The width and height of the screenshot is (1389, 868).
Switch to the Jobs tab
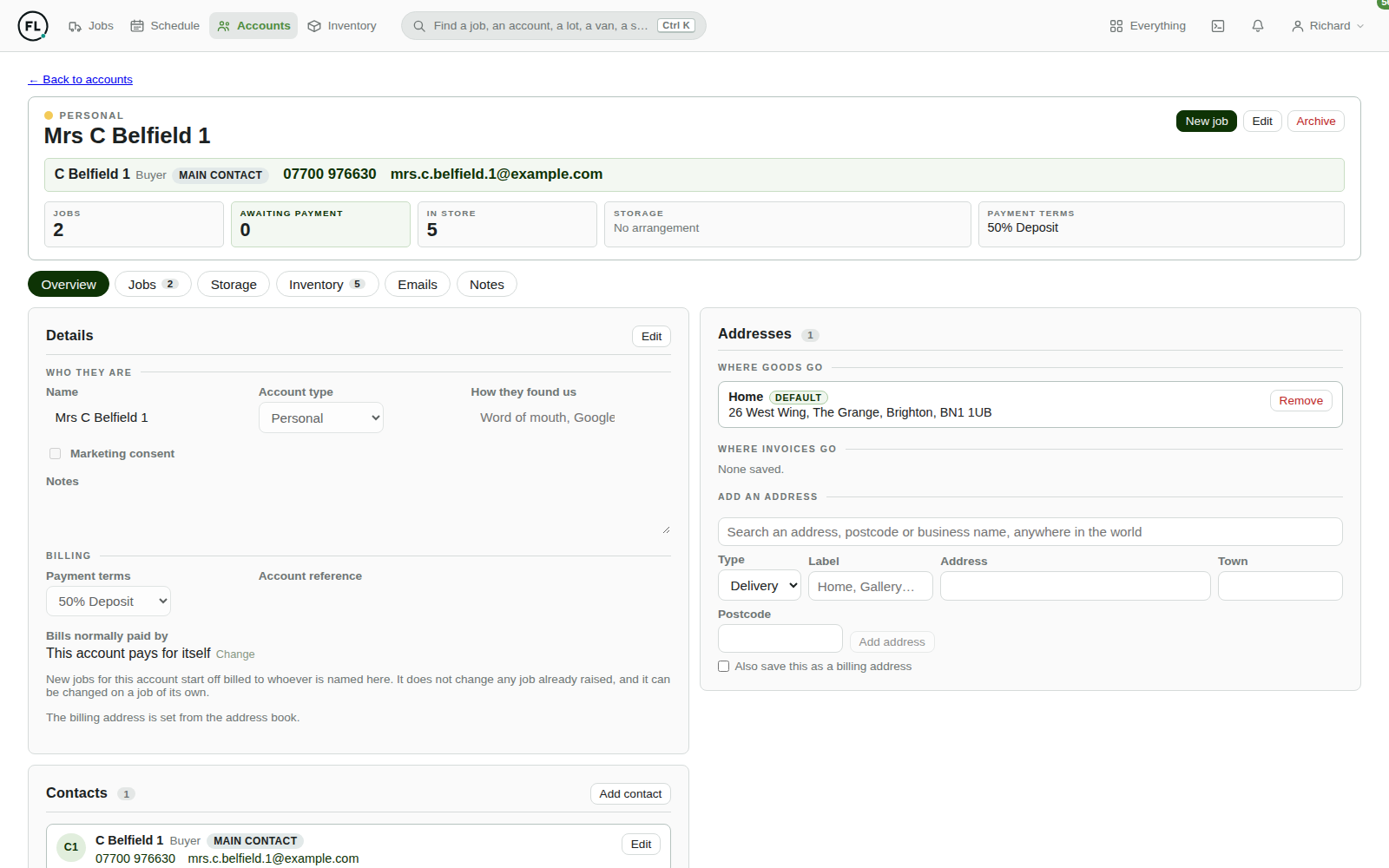[x=153, y=284]
